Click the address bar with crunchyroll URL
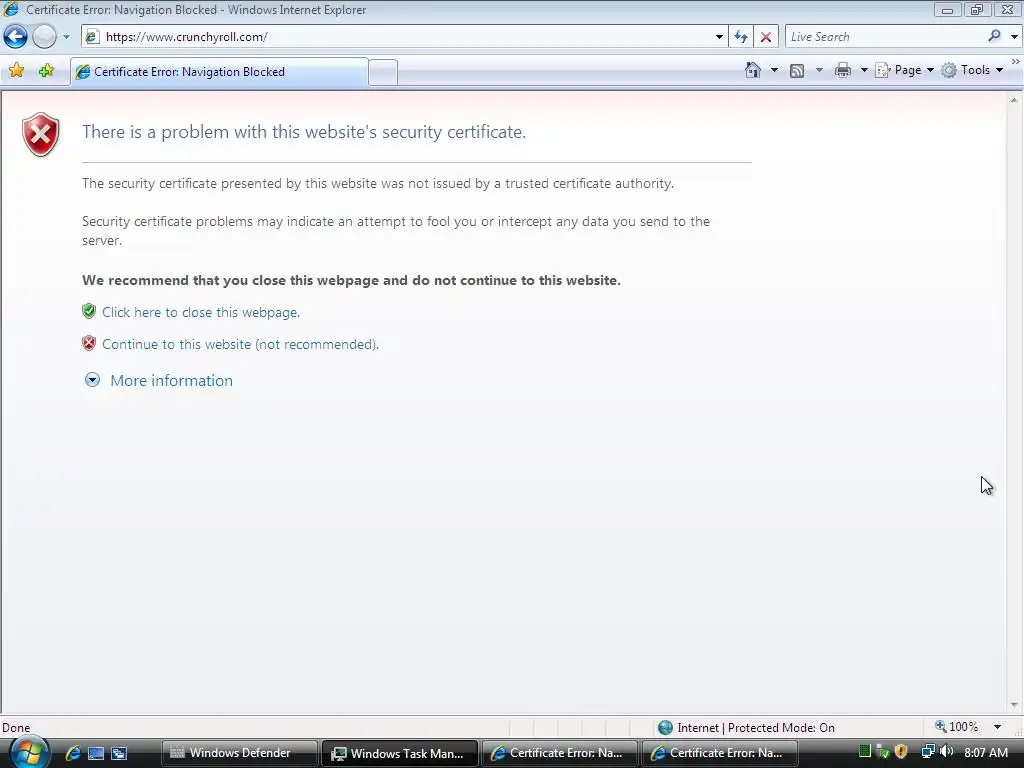The height and width of the screenshot is (768, 1024). (404, 37)
